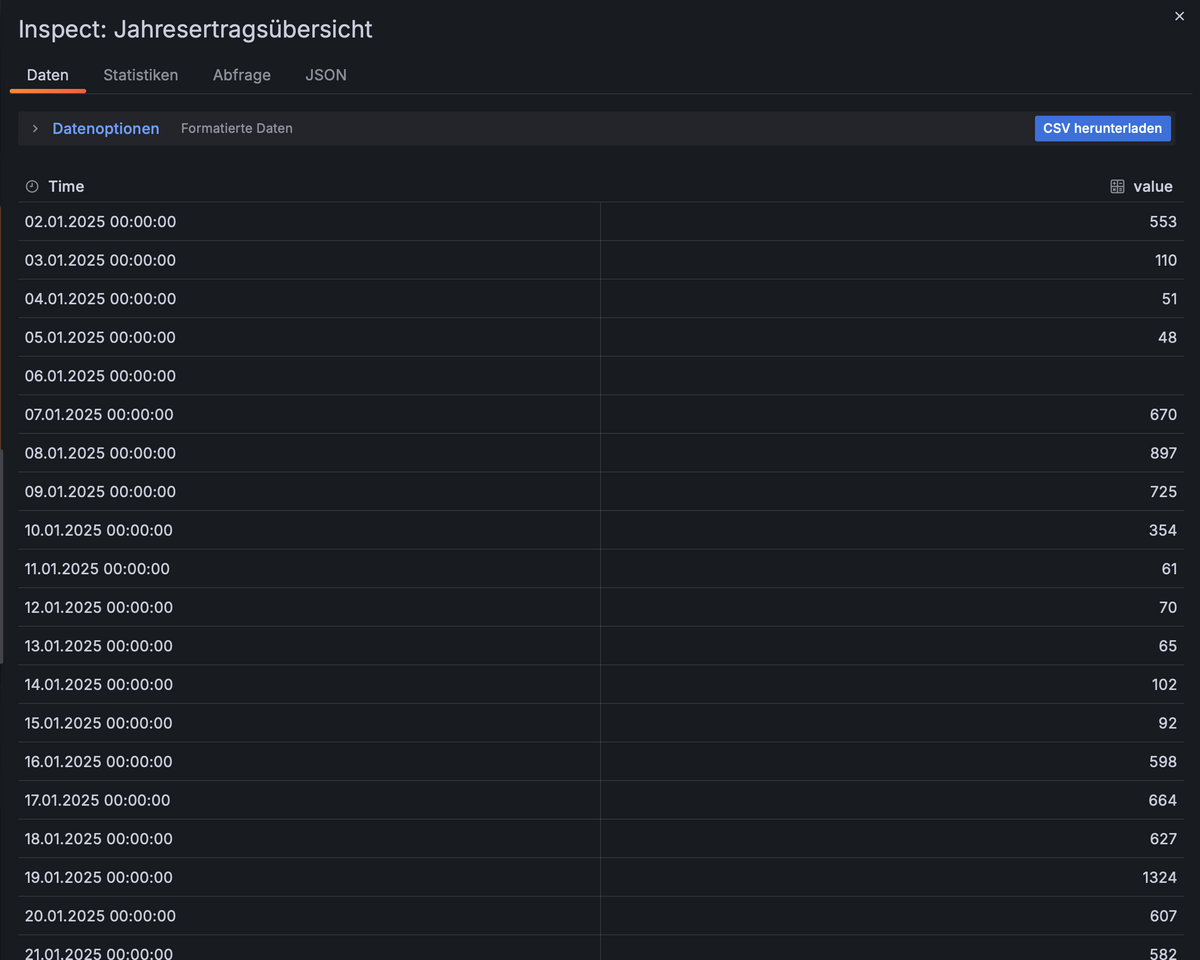The width and height of the screenshot is (1200, 960).
Task: Click the CSV herunterladen button
Action: [x=1103, y=128]
